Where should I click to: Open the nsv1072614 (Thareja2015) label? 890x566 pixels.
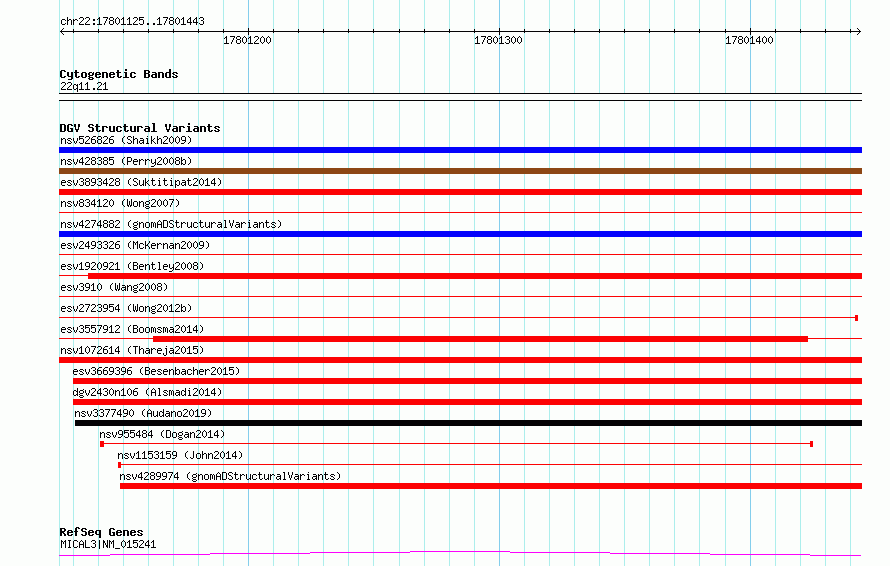pyautogui.click(x=132, y=350)
